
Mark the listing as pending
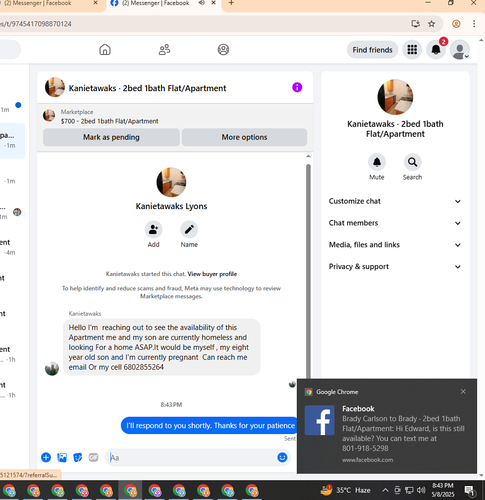pyautogui.click(x=111, y=137)
